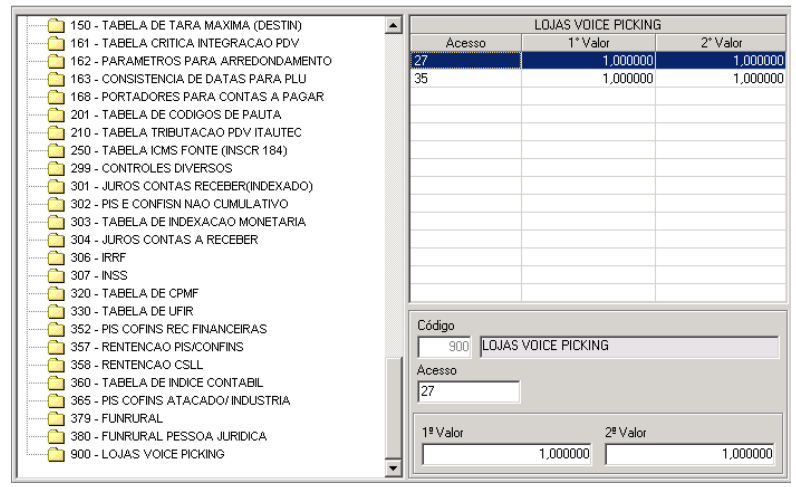Image resolution: width=796 pixels, height=487 pixels.
Task: Click folder icon of 330 - TABELA DE UFIR
Action: point(56,311)
